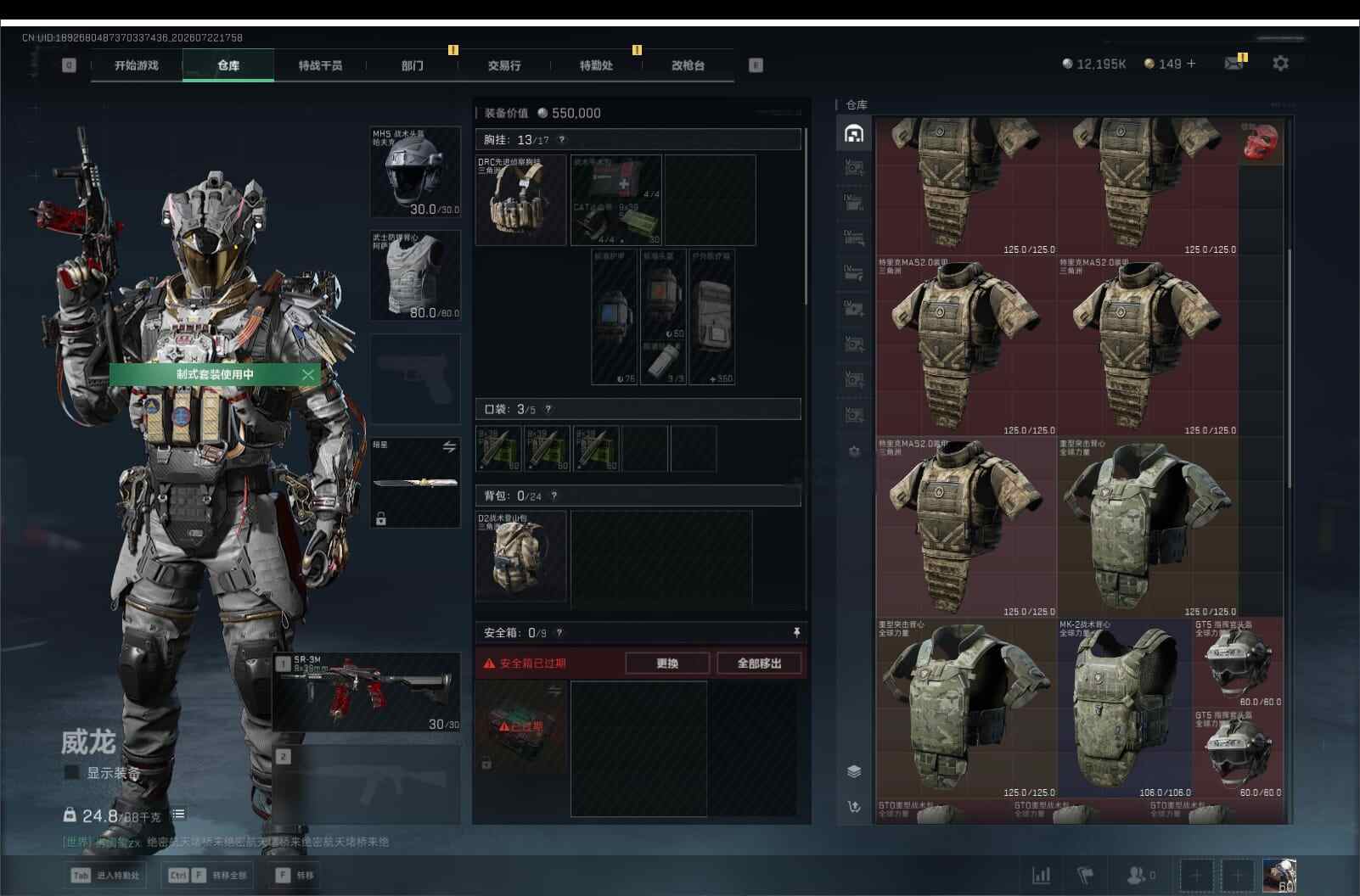The height and width of the screenshot is (896, 1360).
Task: Click the 转移全部 button
Action: tap(208, 875)
